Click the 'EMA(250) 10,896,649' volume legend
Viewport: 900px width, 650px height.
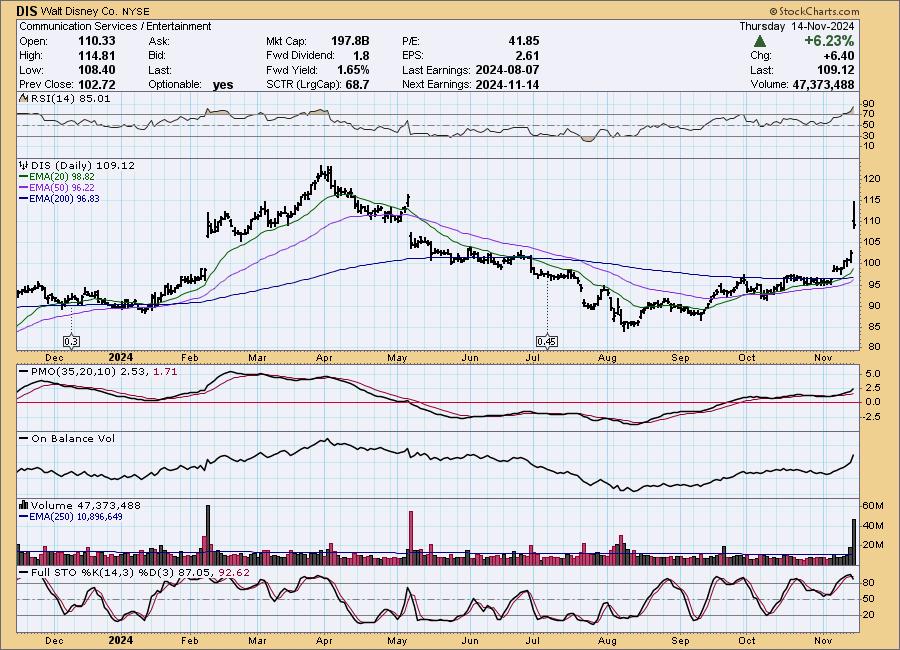71,517
